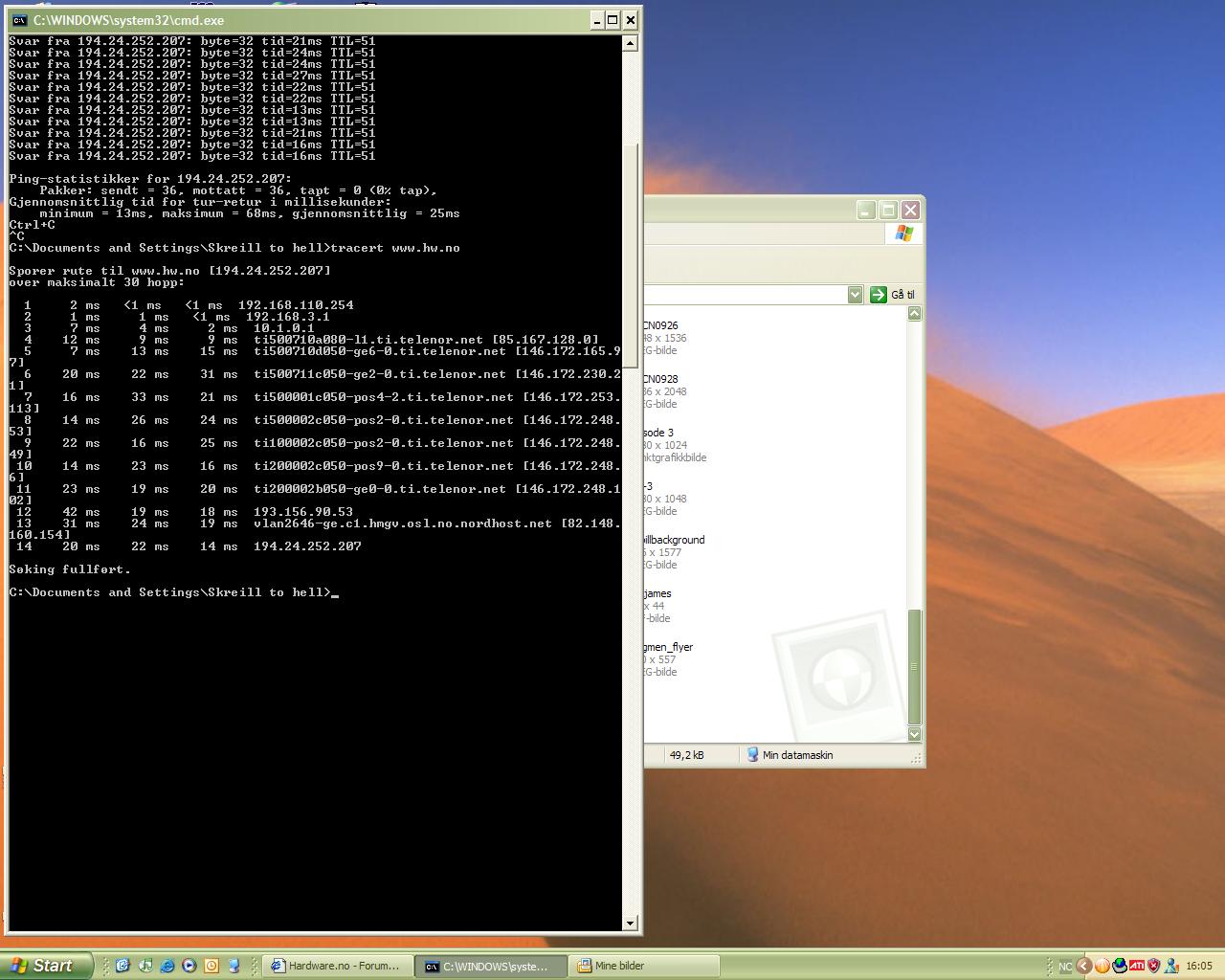The height and width of the screenshot is (980, 1225).
Task: Launch the blue quick launch icon next to the clock
Action: point(234,967)
